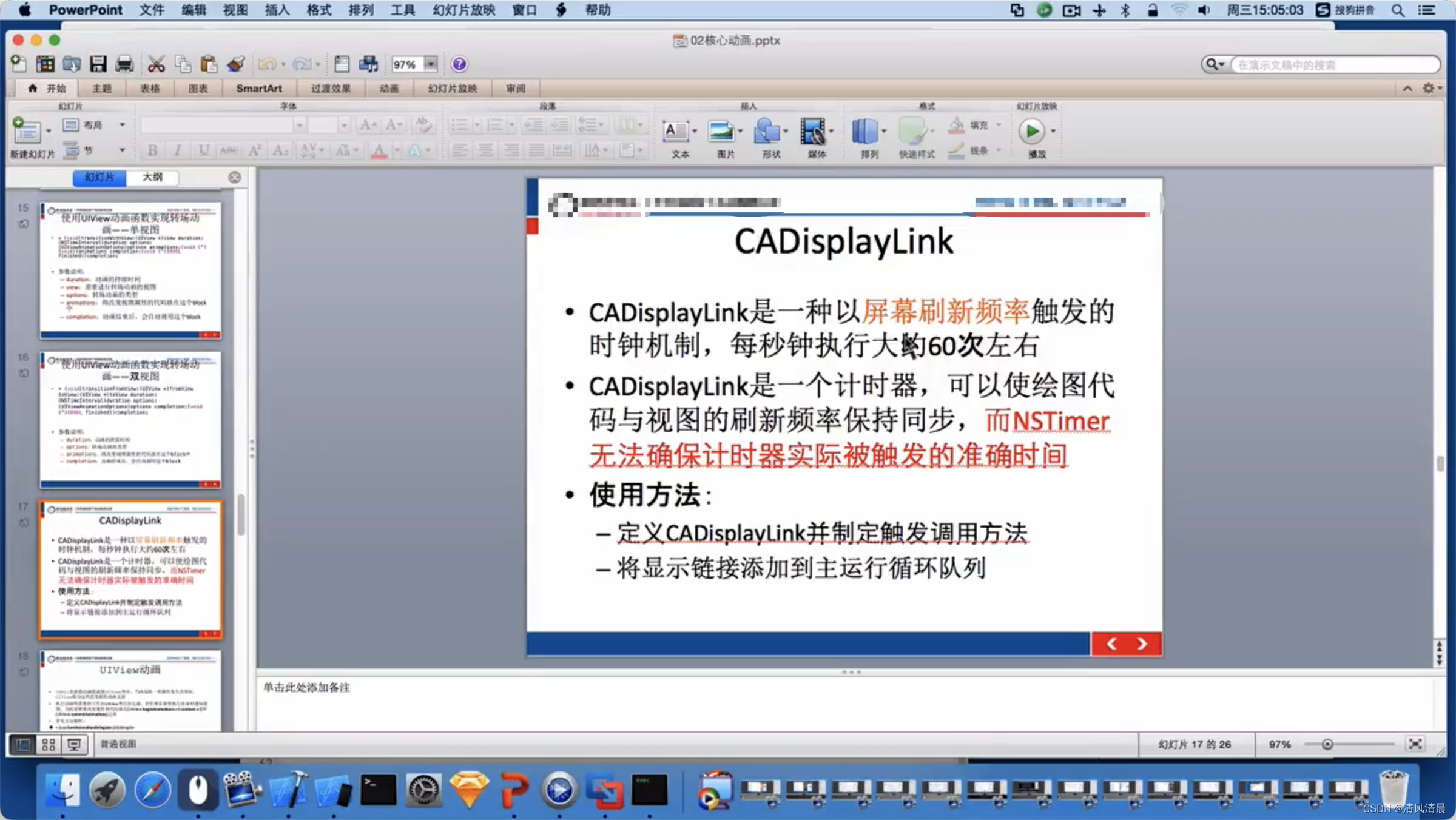Open the 插入 menu
The width and height of the screenshot is (1456, 820).
coord(277,10)
